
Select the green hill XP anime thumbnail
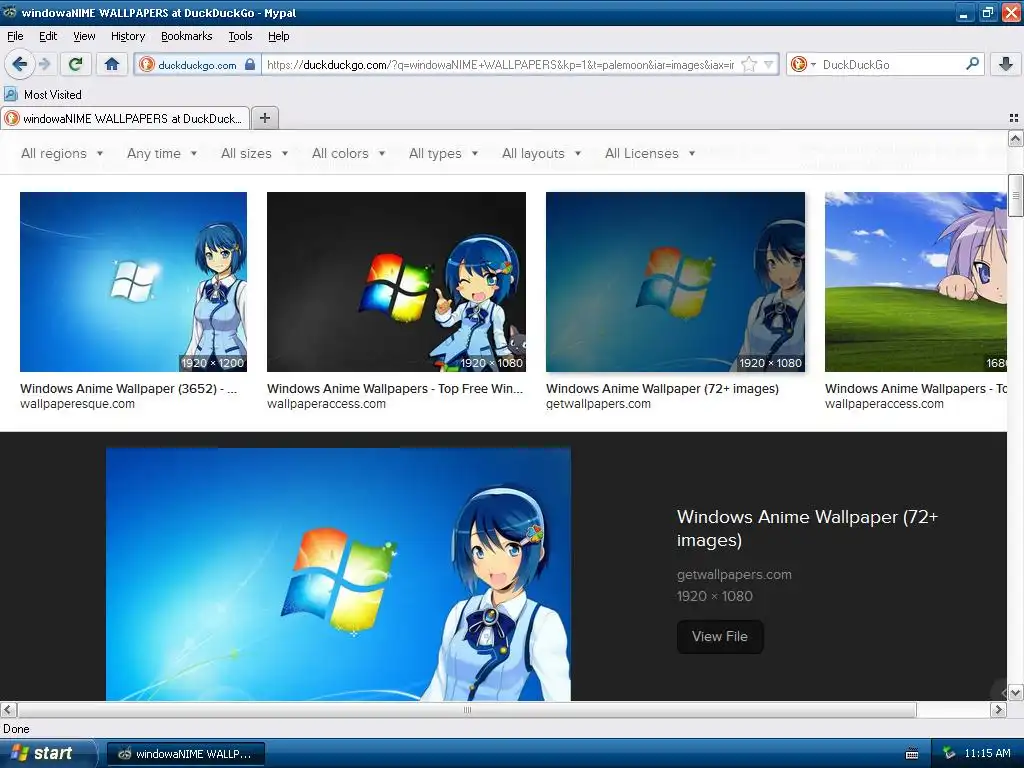(916, 282)
